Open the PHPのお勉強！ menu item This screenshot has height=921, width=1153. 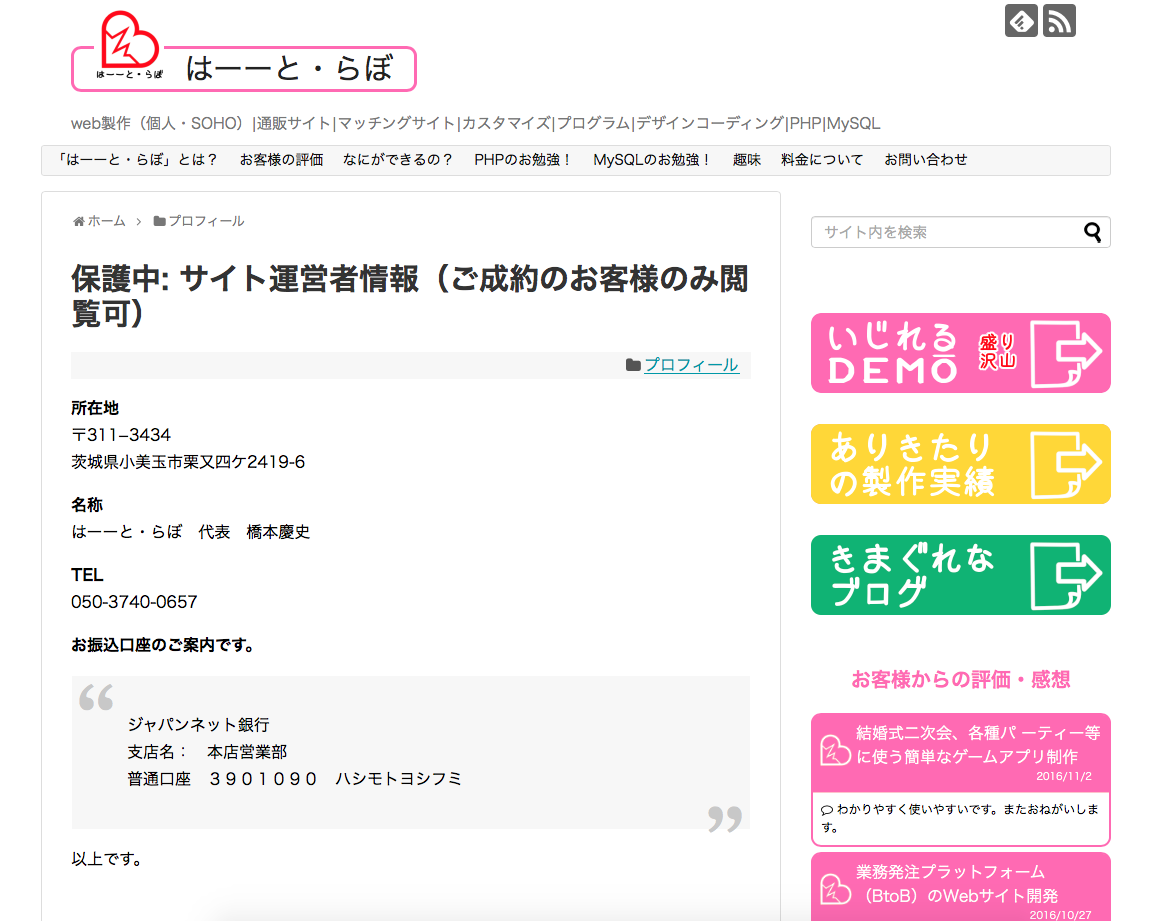[x=525, y=159]
